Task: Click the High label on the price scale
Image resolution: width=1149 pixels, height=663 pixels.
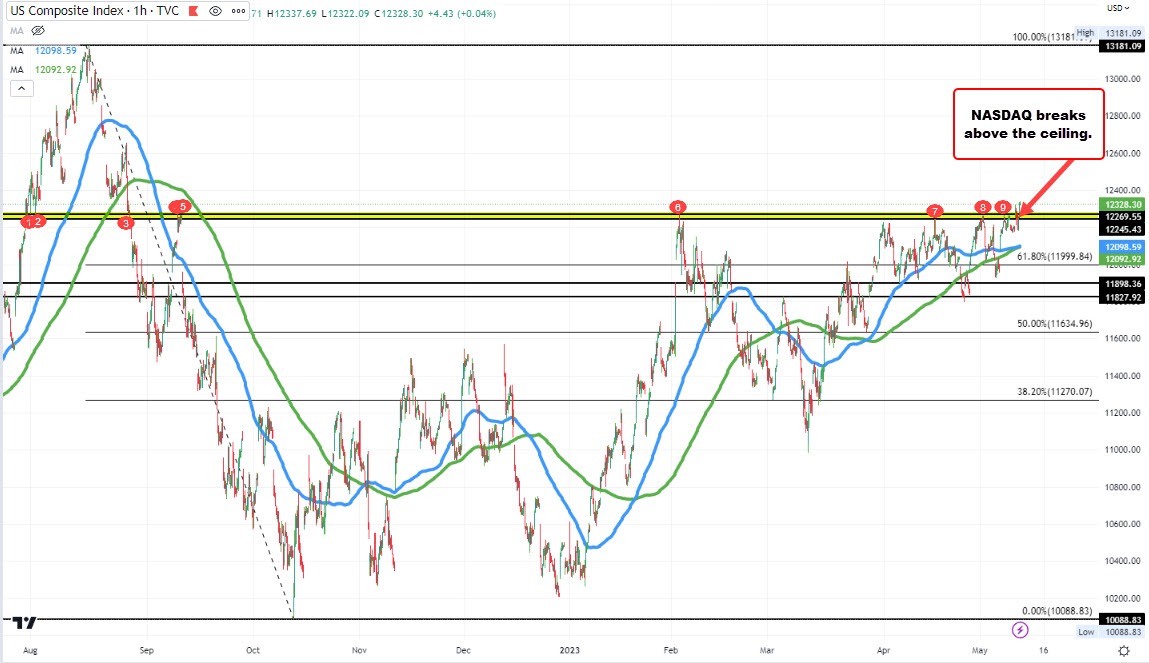Action: 1085,33
